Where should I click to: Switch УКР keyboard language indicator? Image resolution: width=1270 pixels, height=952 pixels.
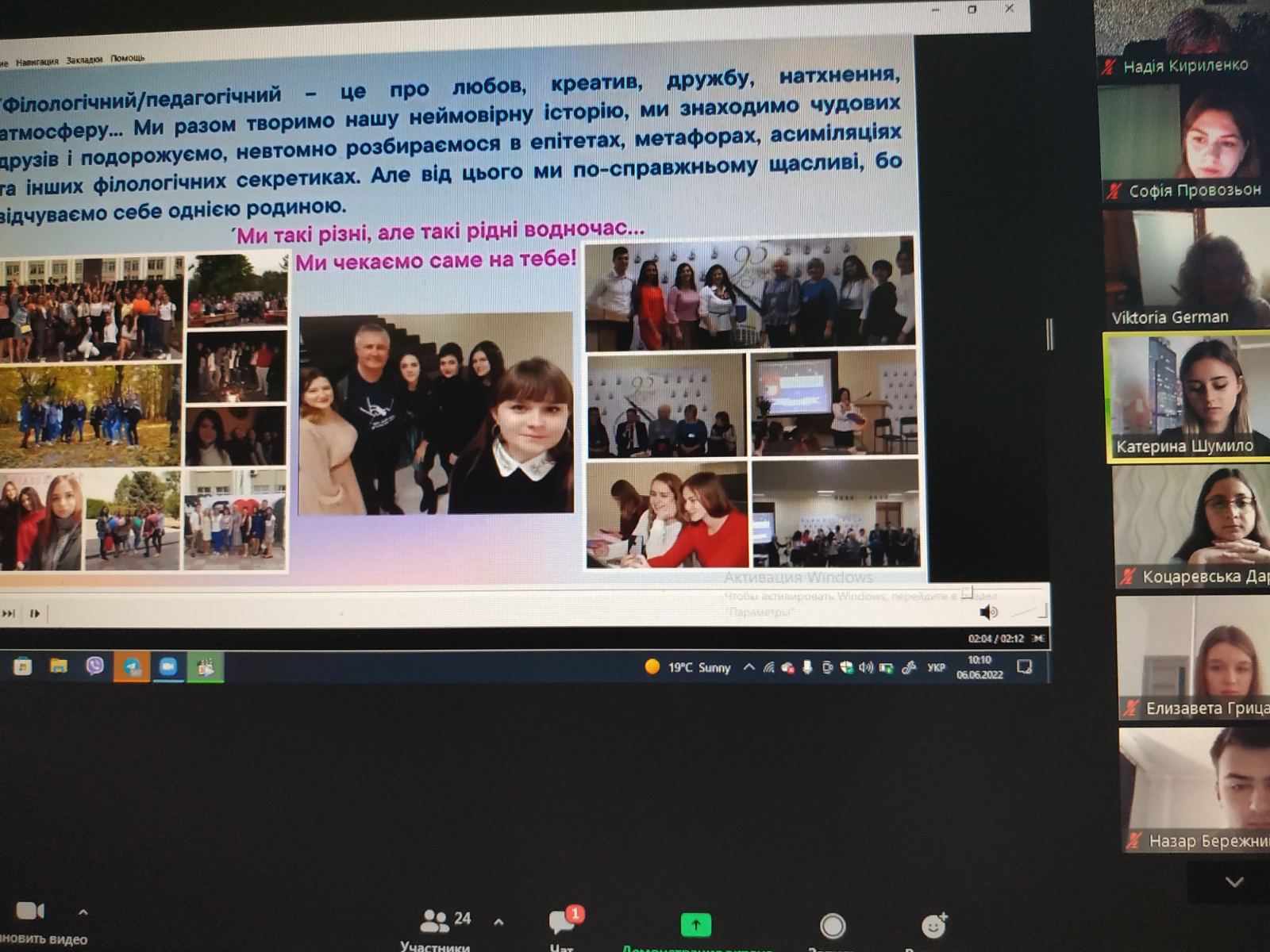coord(937,668)
